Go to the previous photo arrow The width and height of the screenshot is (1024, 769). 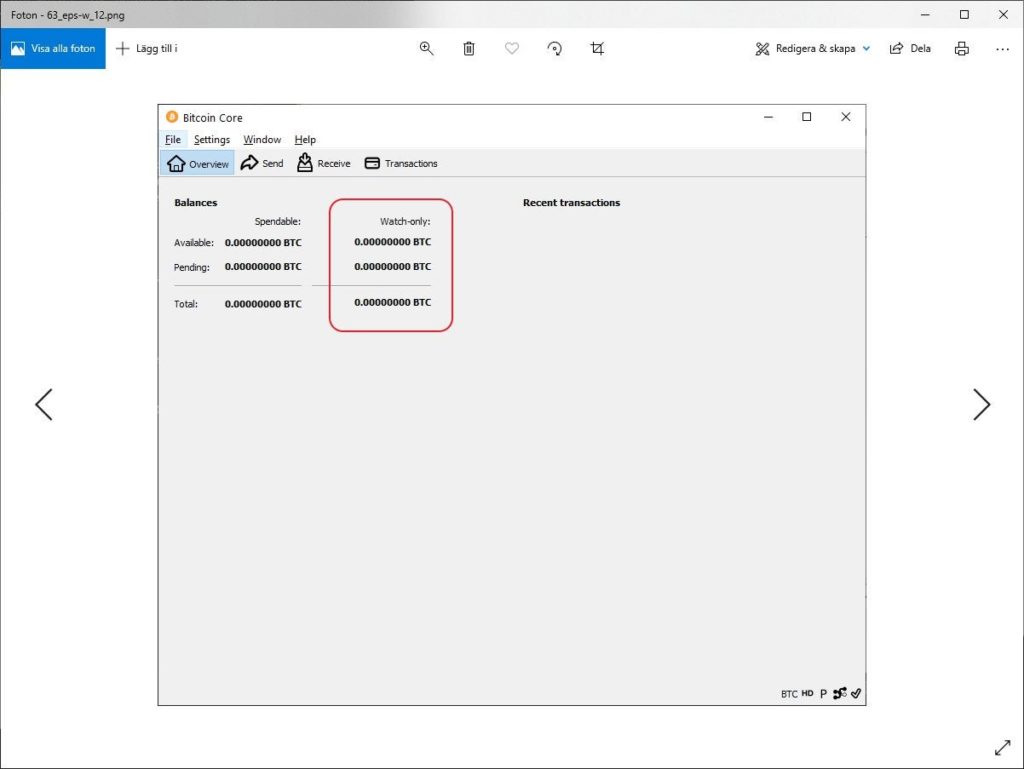(44, 405)
